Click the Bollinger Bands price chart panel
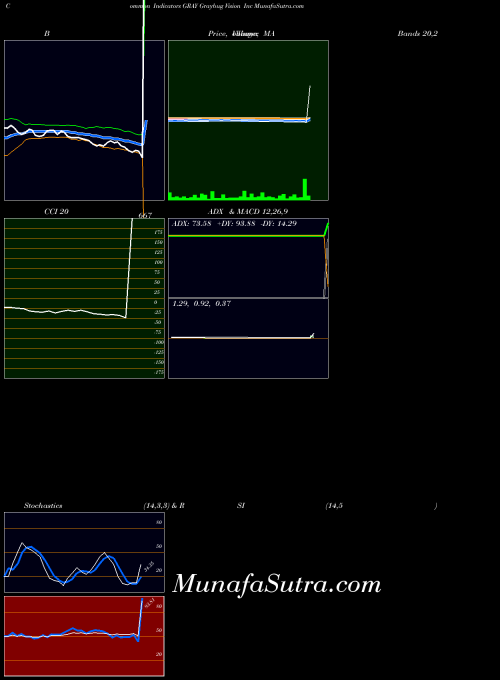Viewport: 500px width, 680px height. 85,121
